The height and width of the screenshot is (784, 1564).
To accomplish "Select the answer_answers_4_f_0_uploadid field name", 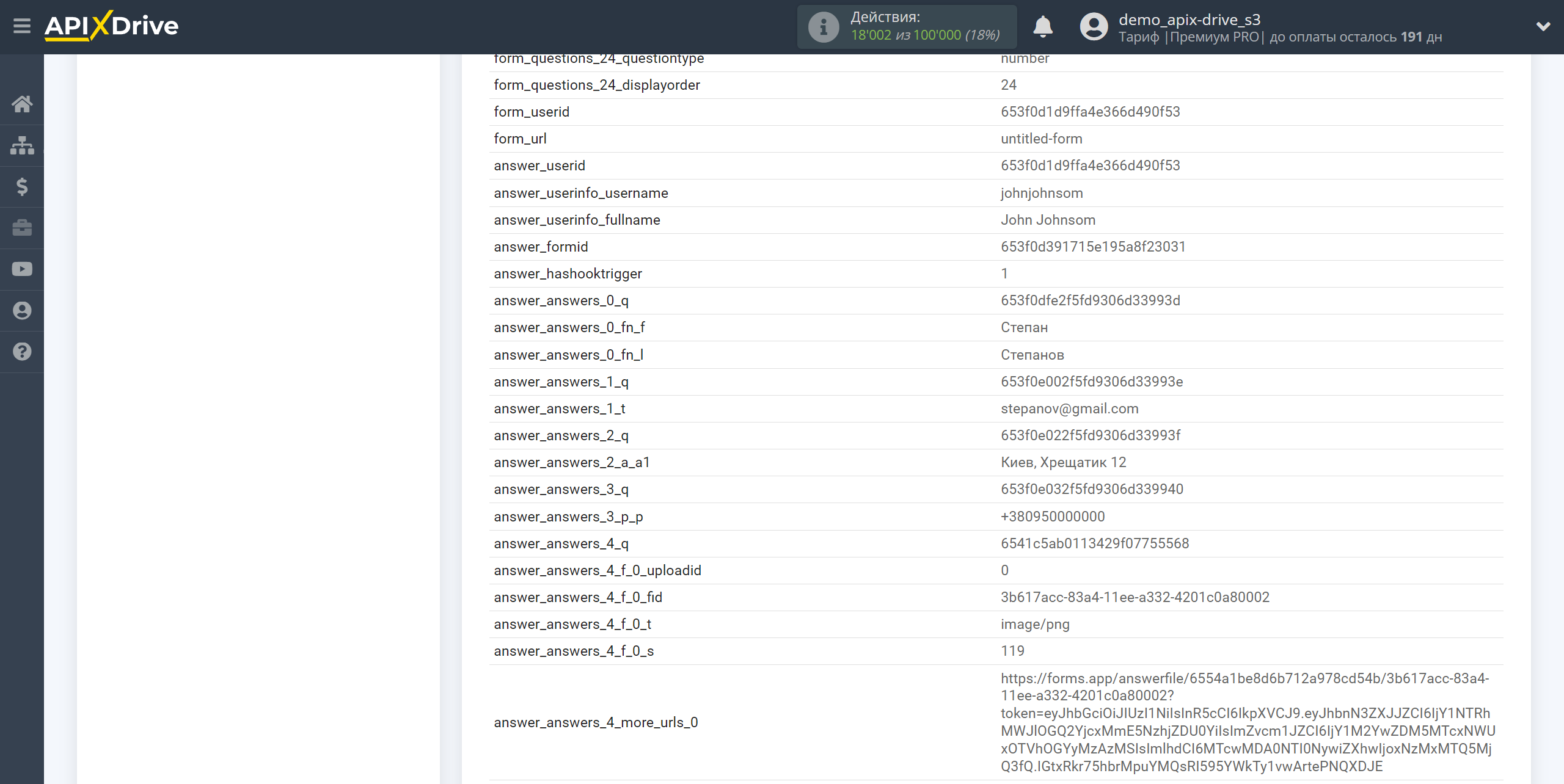I will [597, 570].
